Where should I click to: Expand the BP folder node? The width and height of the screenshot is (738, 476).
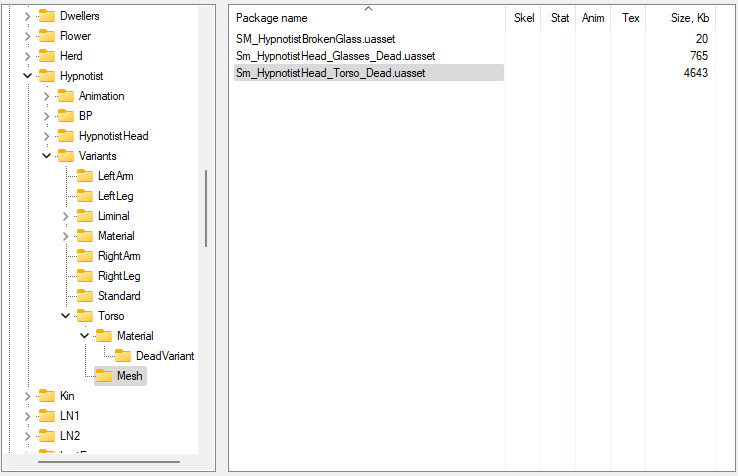click(46, 116)
